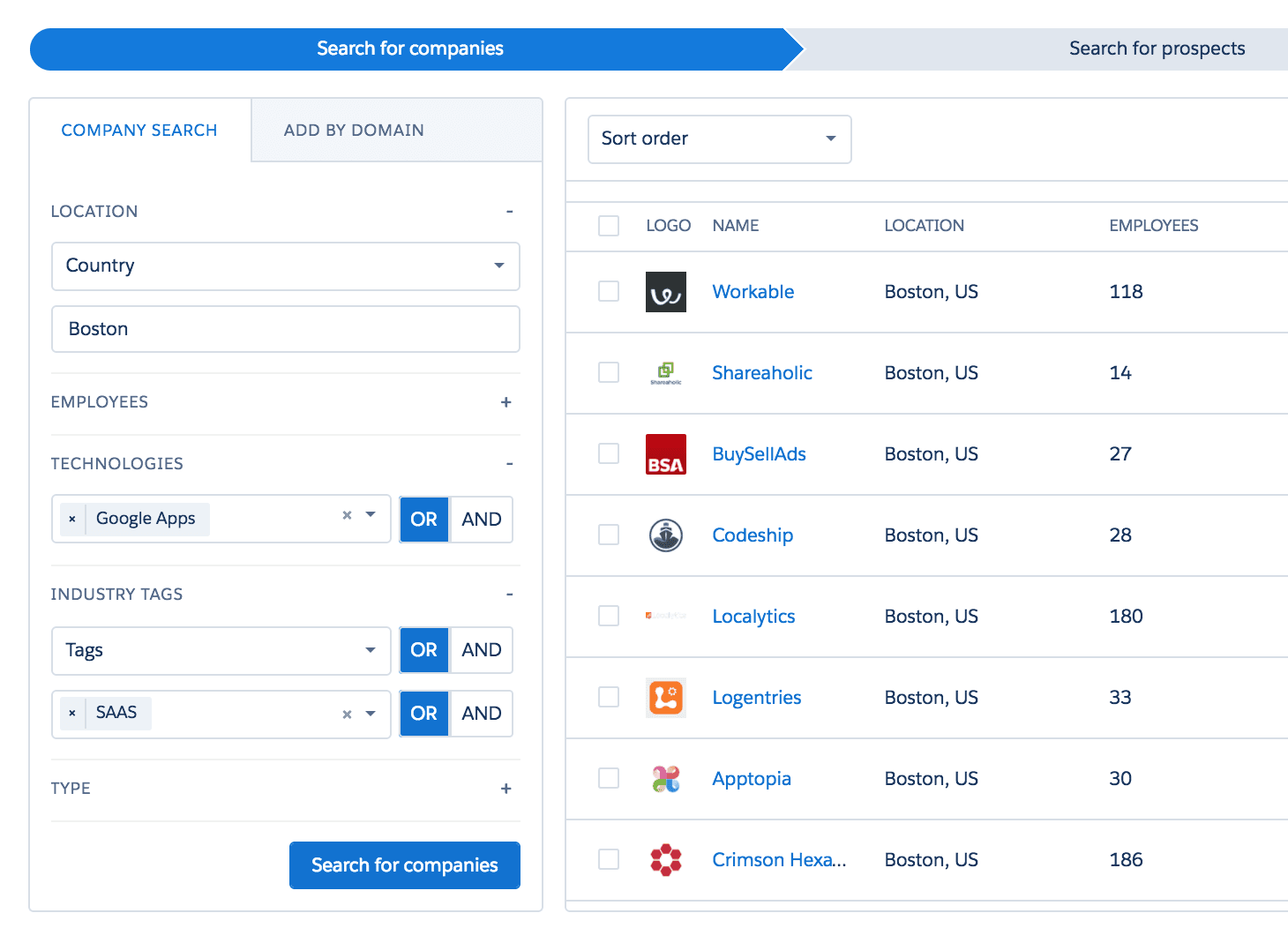
Task: Open the Crimson Hexa... company link
Action: pos(779,860)
